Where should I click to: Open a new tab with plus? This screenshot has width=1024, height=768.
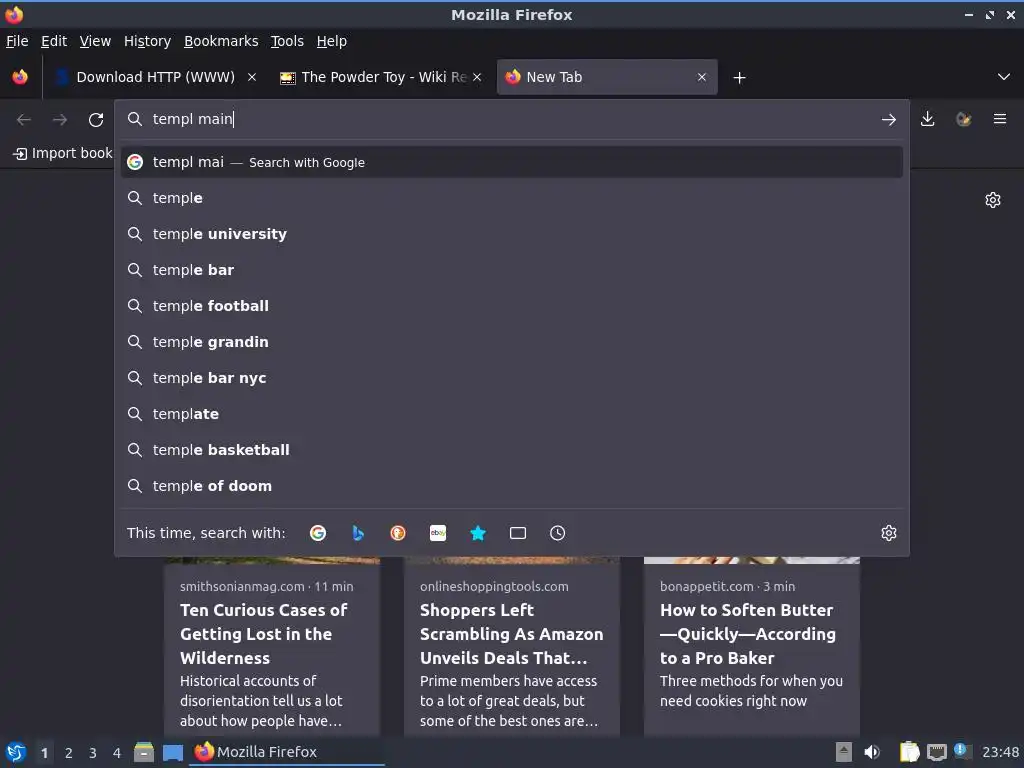[x=739, y=78]
